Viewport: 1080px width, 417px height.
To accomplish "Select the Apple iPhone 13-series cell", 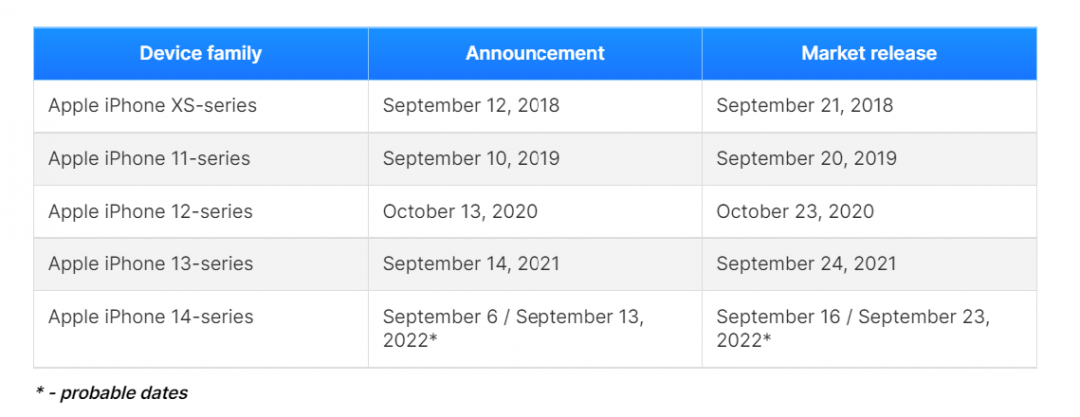I will coord(150,264).
